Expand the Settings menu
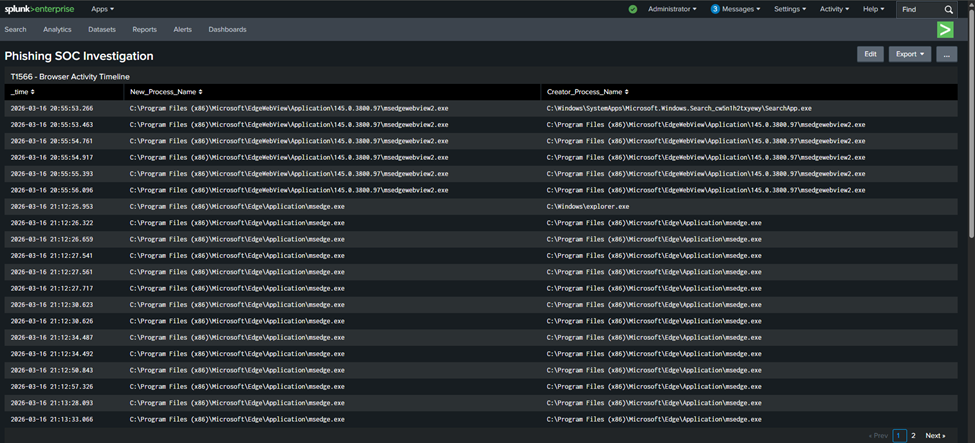 tap(790, 9)
